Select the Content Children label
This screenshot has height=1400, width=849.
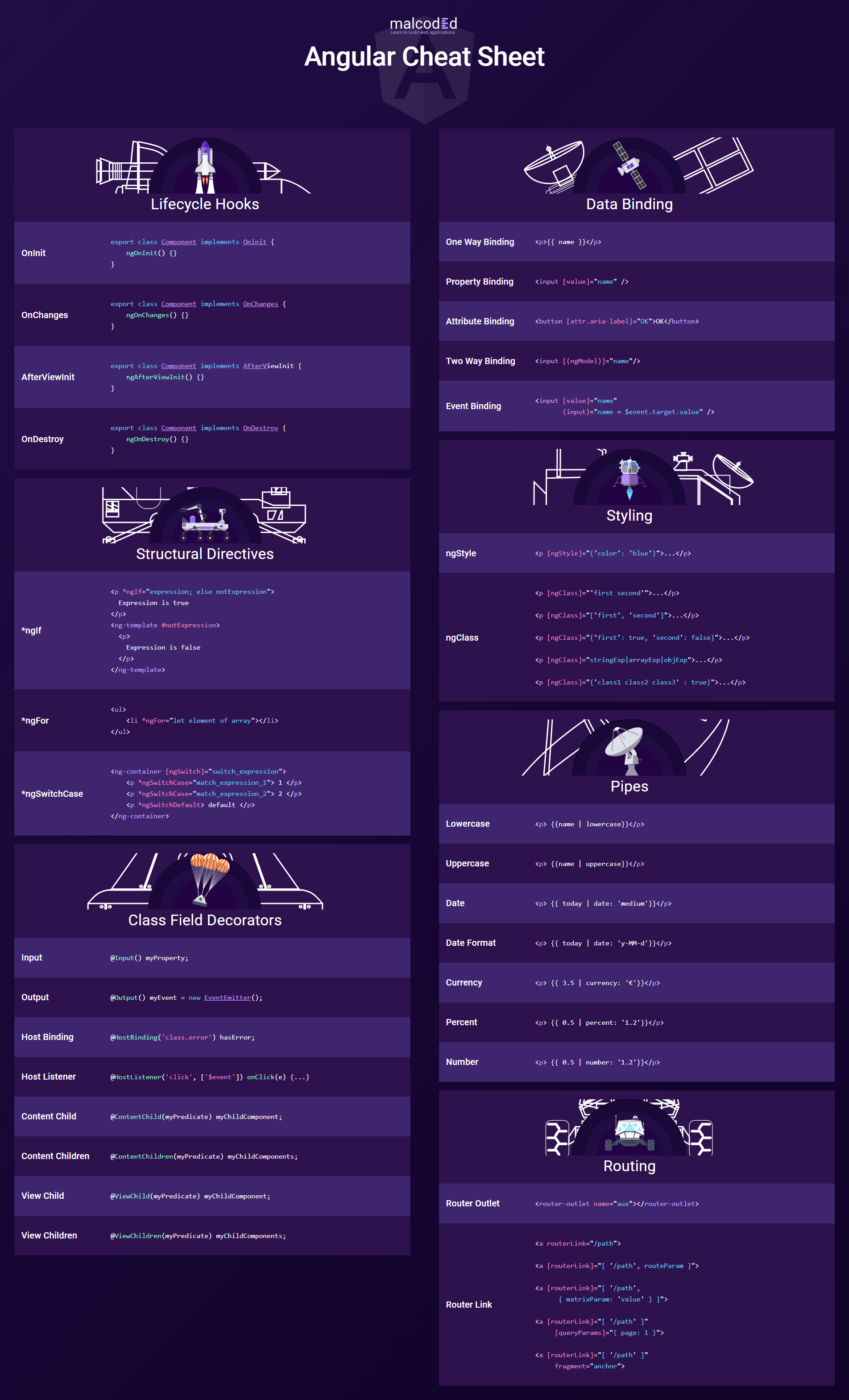click(x=55, y=1156)
